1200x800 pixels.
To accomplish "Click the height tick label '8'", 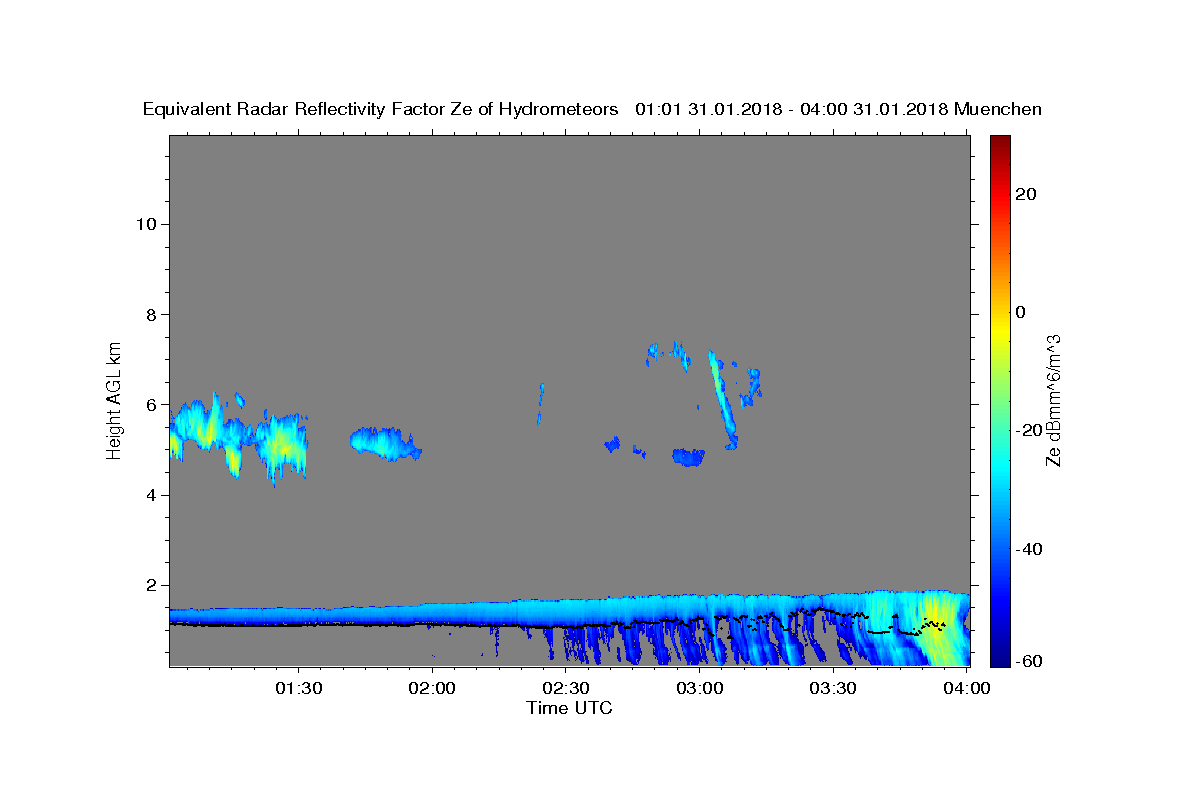I will tap(150, 314).
